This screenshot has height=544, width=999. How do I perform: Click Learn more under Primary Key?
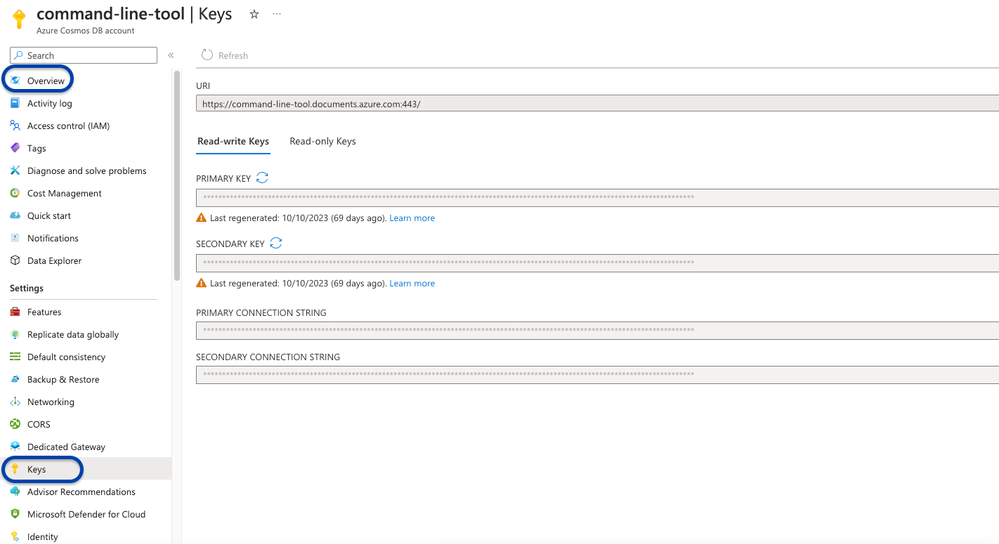pyautogui.click(x=412, y=218)
